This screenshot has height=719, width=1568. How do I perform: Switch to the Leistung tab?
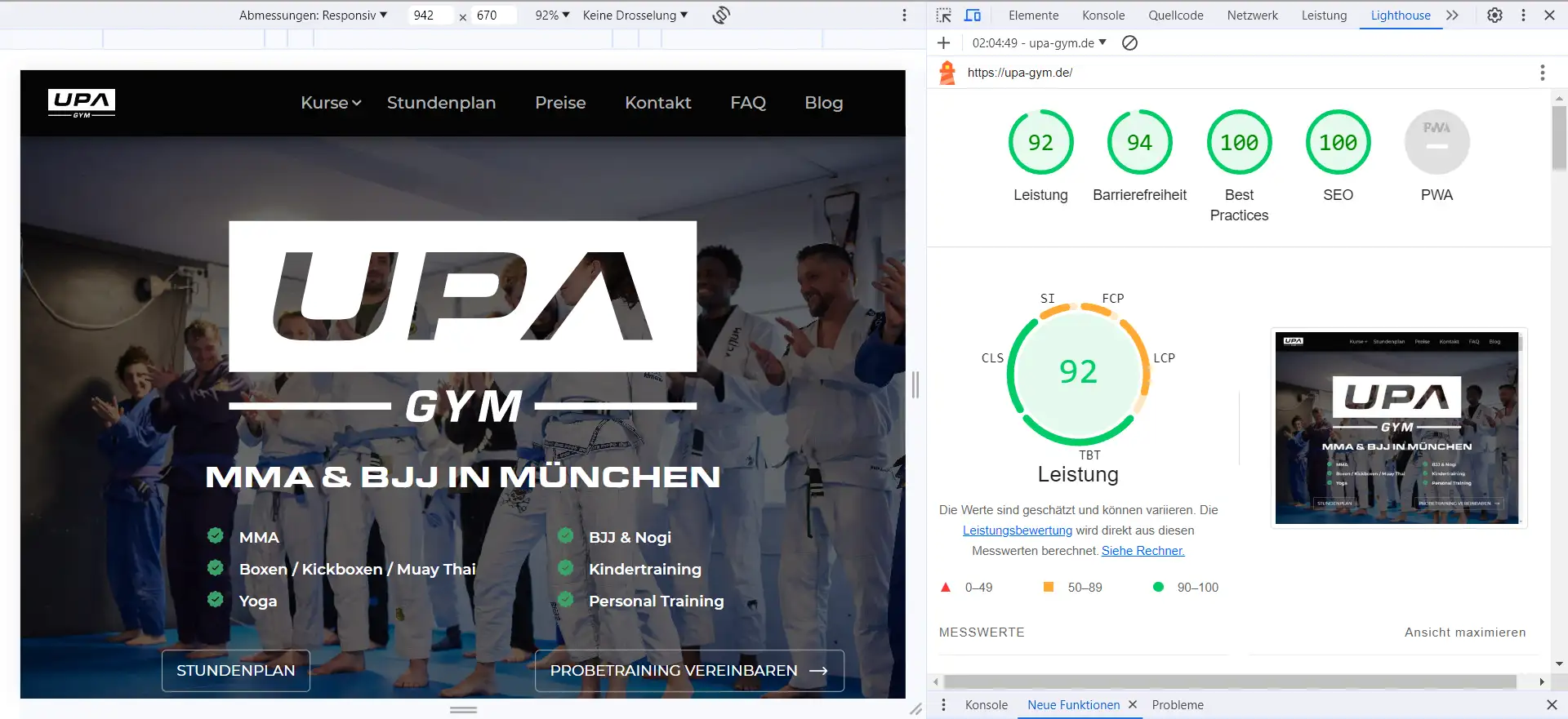1324,16
